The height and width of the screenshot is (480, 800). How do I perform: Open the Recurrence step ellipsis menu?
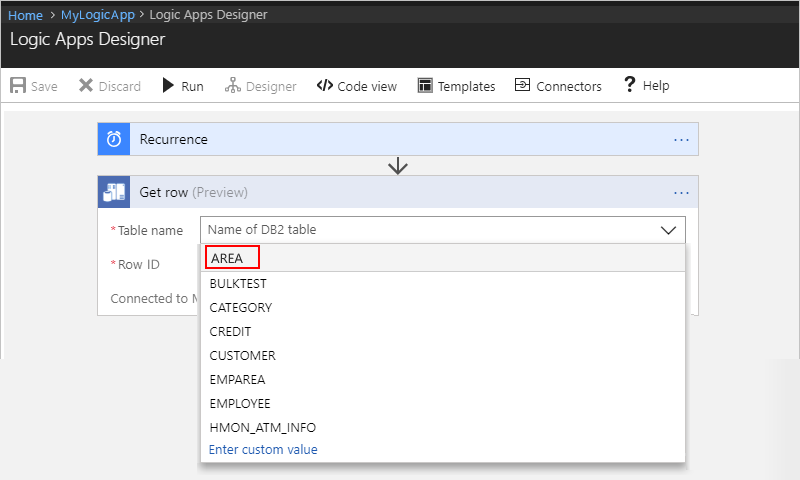tap(681, 140)
